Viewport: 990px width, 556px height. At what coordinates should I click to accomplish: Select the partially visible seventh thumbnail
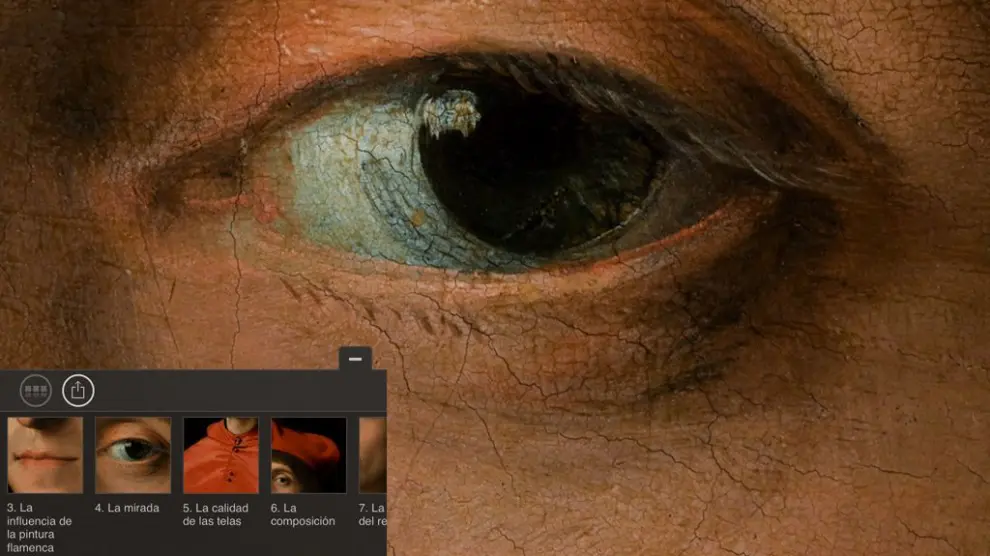pyautogui.click(x=372, y=455)
